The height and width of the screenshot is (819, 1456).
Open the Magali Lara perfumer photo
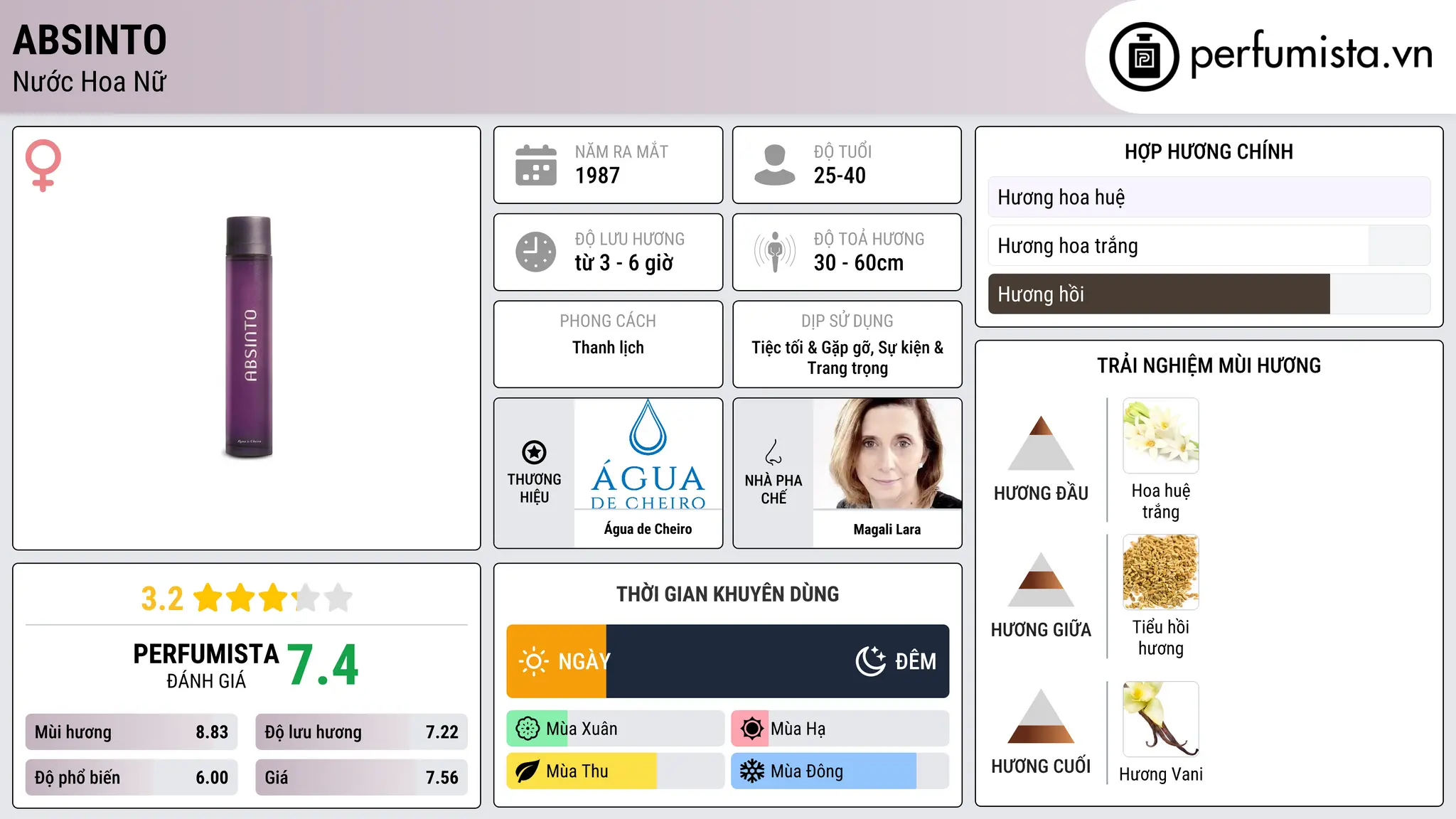click(887, 454)
